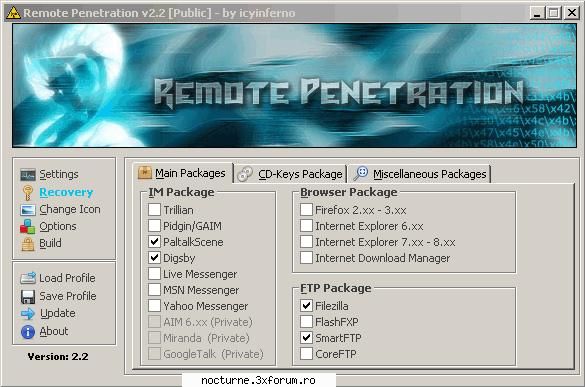This screenshot has height=387, width=585.
Task: Click the 'IM Package' group label
Action: click(181, 192)
